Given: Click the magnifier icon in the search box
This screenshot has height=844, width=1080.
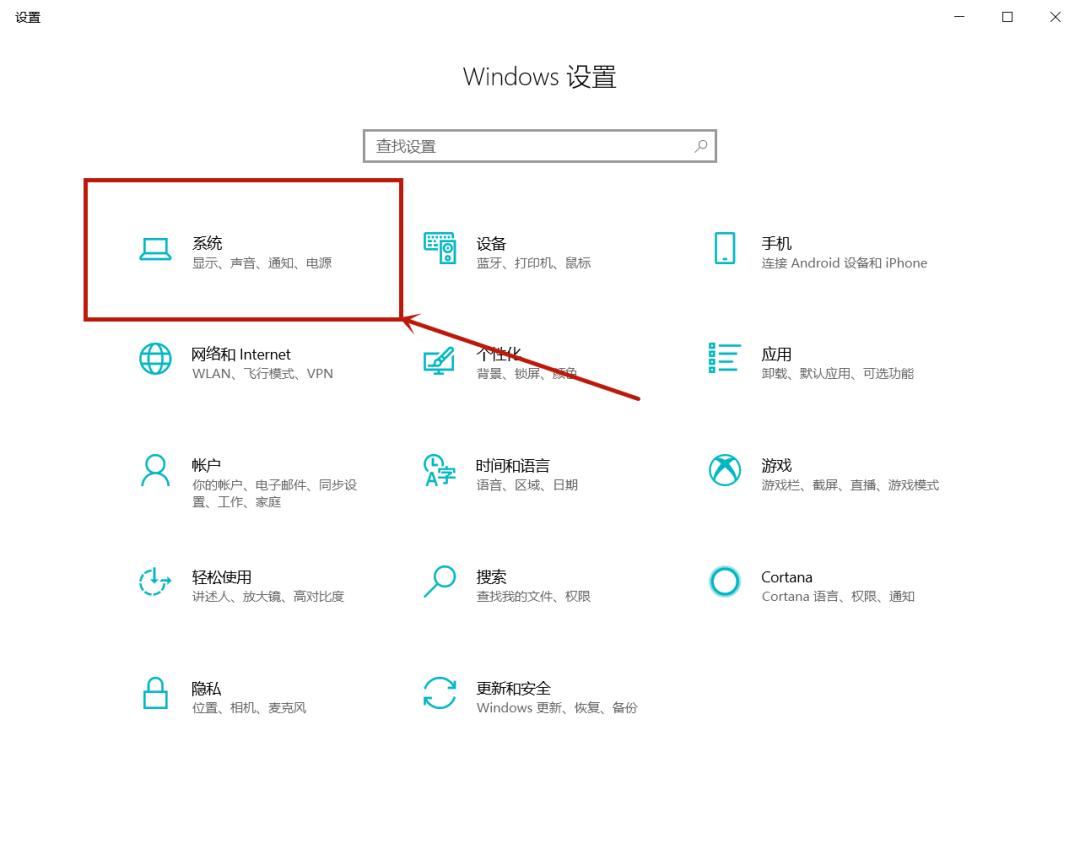Looking at the screenshot, I should (x=700, y=145).
